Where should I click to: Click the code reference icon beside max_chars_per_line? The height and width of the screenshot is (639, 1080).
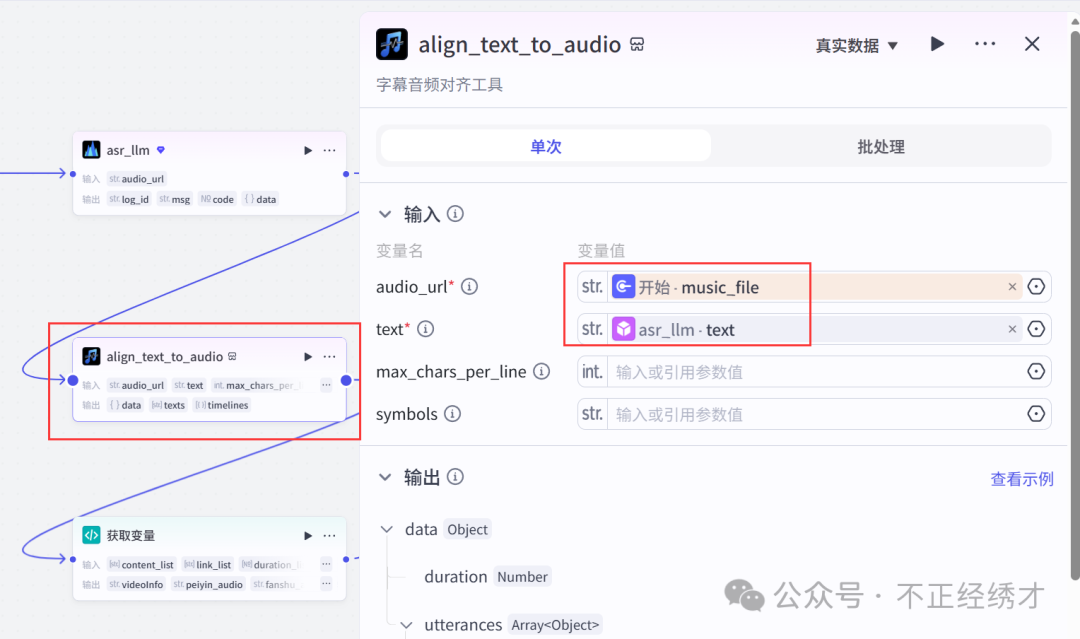tap(1035, 371)
